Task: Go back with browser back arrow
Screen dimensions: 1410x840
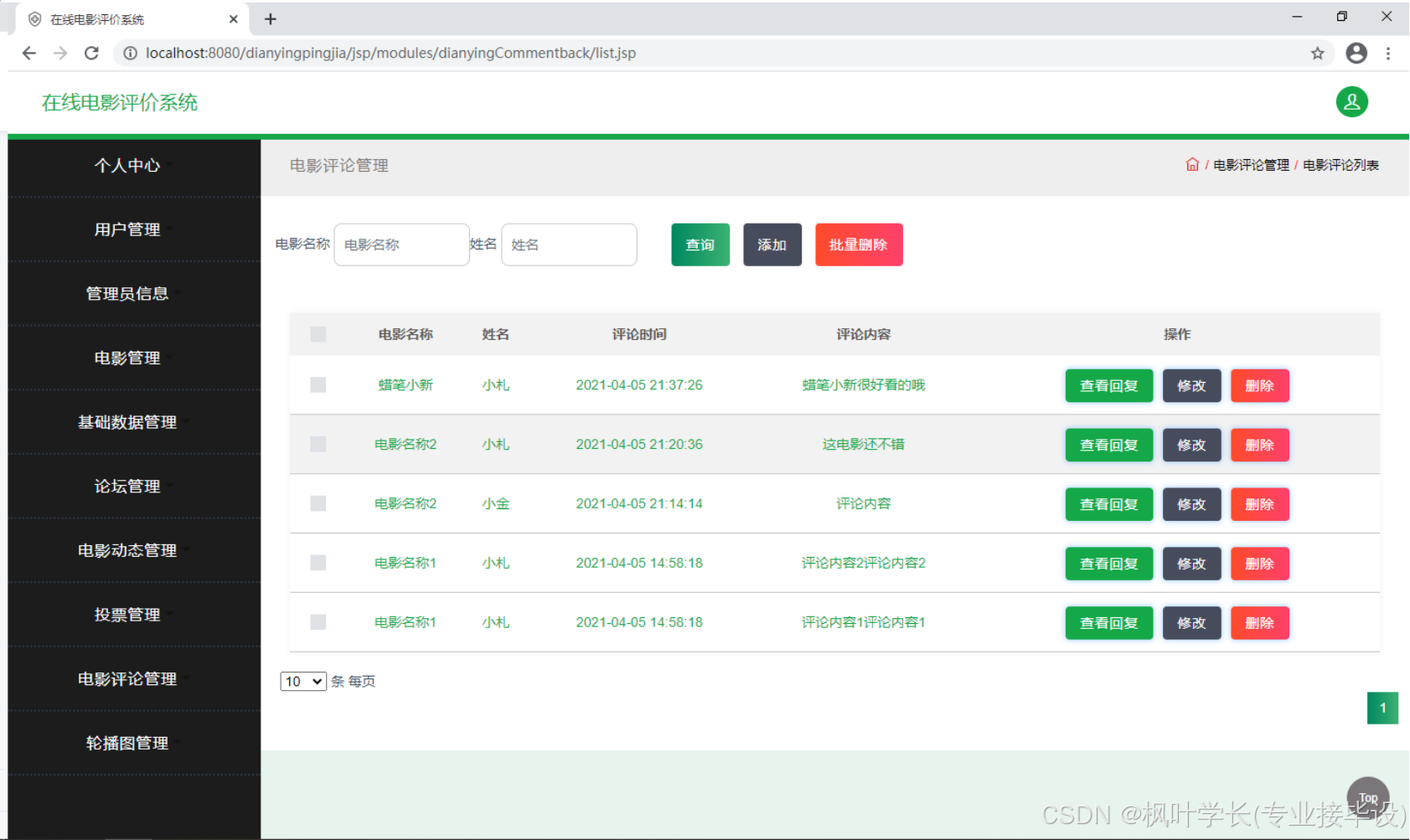Action: click(28, 53)
